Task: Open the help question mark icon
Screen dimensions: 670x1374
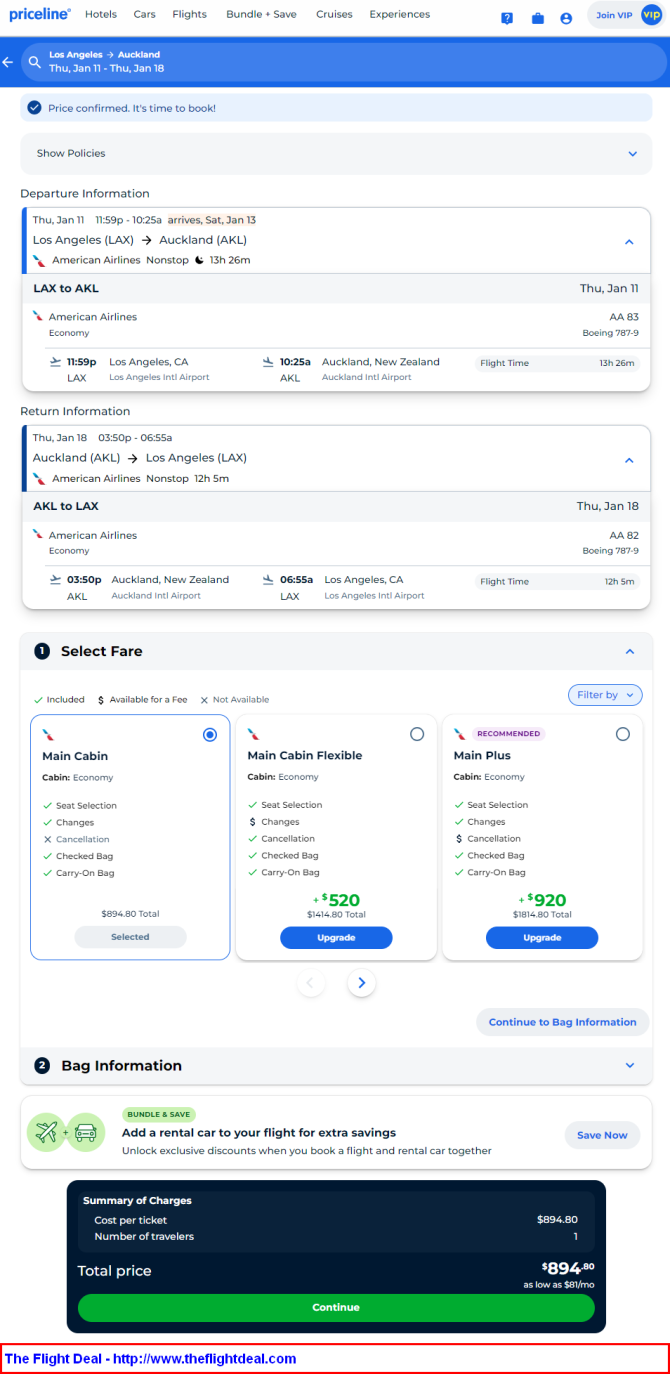Action: click(507, 18)
